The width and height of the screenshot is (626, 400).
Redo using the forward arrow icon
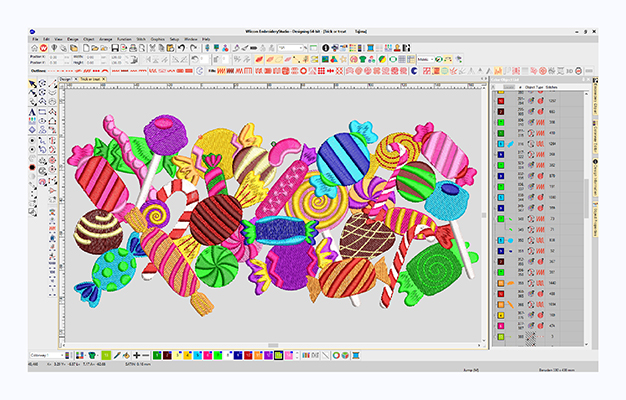[194, 47]
